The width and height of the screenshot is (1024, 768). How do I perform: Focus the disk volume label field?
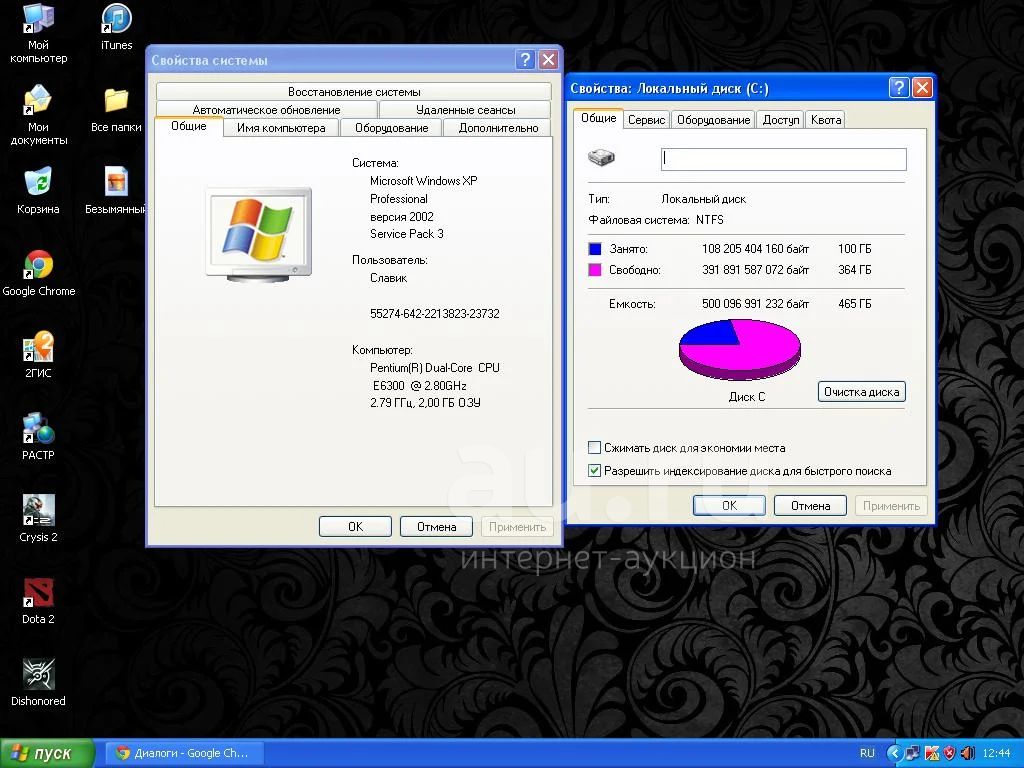point(784,159)
